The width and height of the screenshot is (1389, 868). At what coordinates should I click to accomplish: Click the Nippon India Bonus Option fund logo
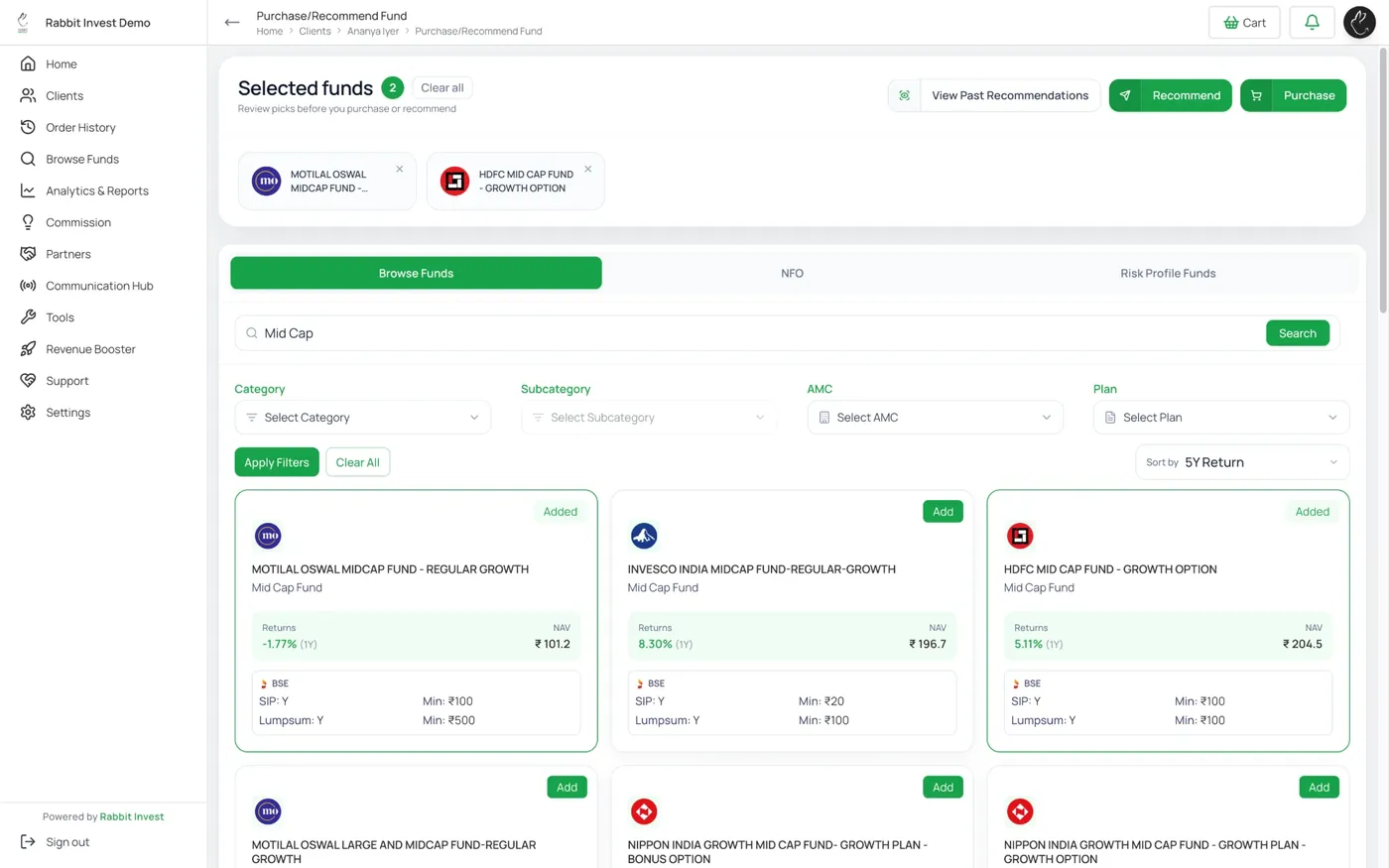tap(644, 811)
